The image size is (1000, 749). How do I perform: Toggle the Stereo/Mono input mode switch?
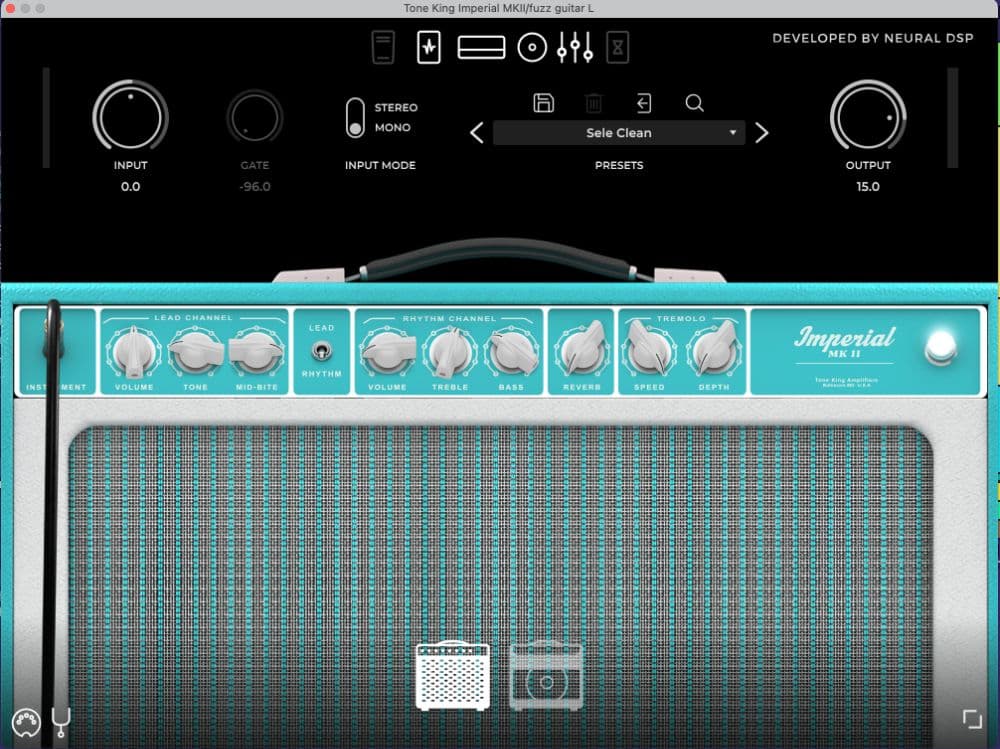point(355,118)
